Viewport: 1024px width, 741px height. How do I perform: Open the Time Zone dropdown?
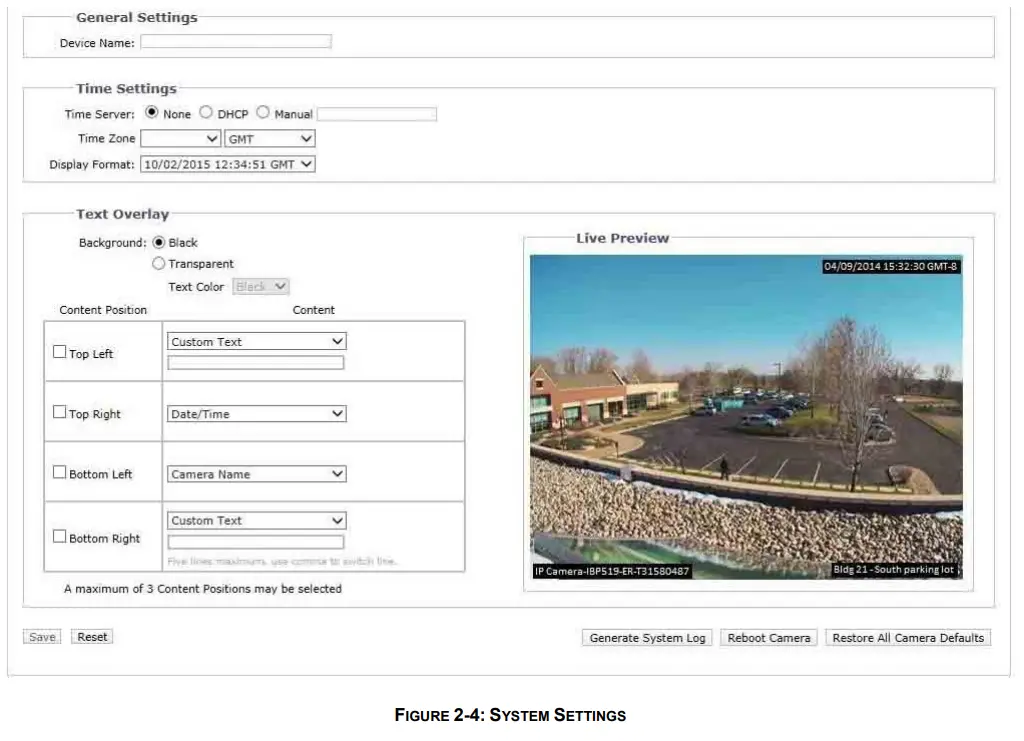181,139
